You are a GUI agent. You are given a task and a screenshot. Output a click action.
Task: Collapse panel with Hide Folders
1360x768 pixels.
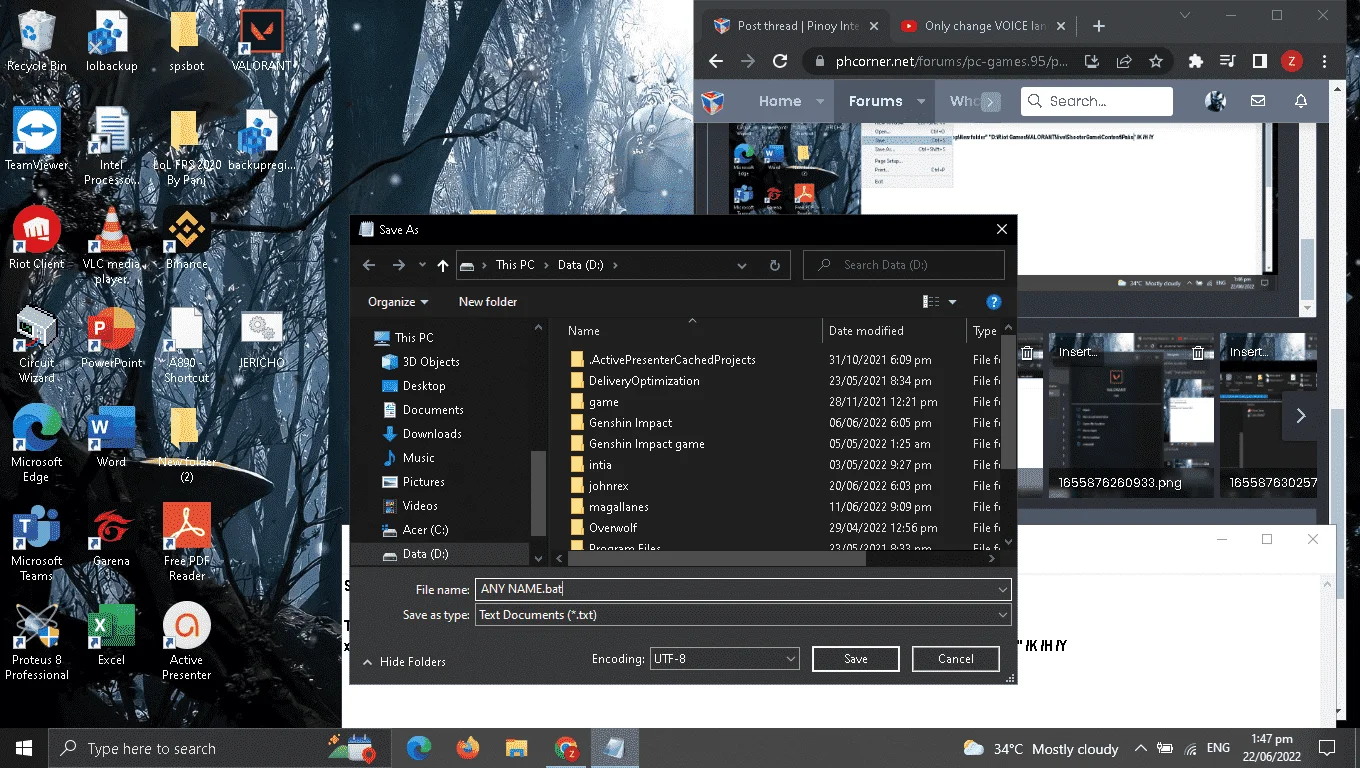coord(404,662)
